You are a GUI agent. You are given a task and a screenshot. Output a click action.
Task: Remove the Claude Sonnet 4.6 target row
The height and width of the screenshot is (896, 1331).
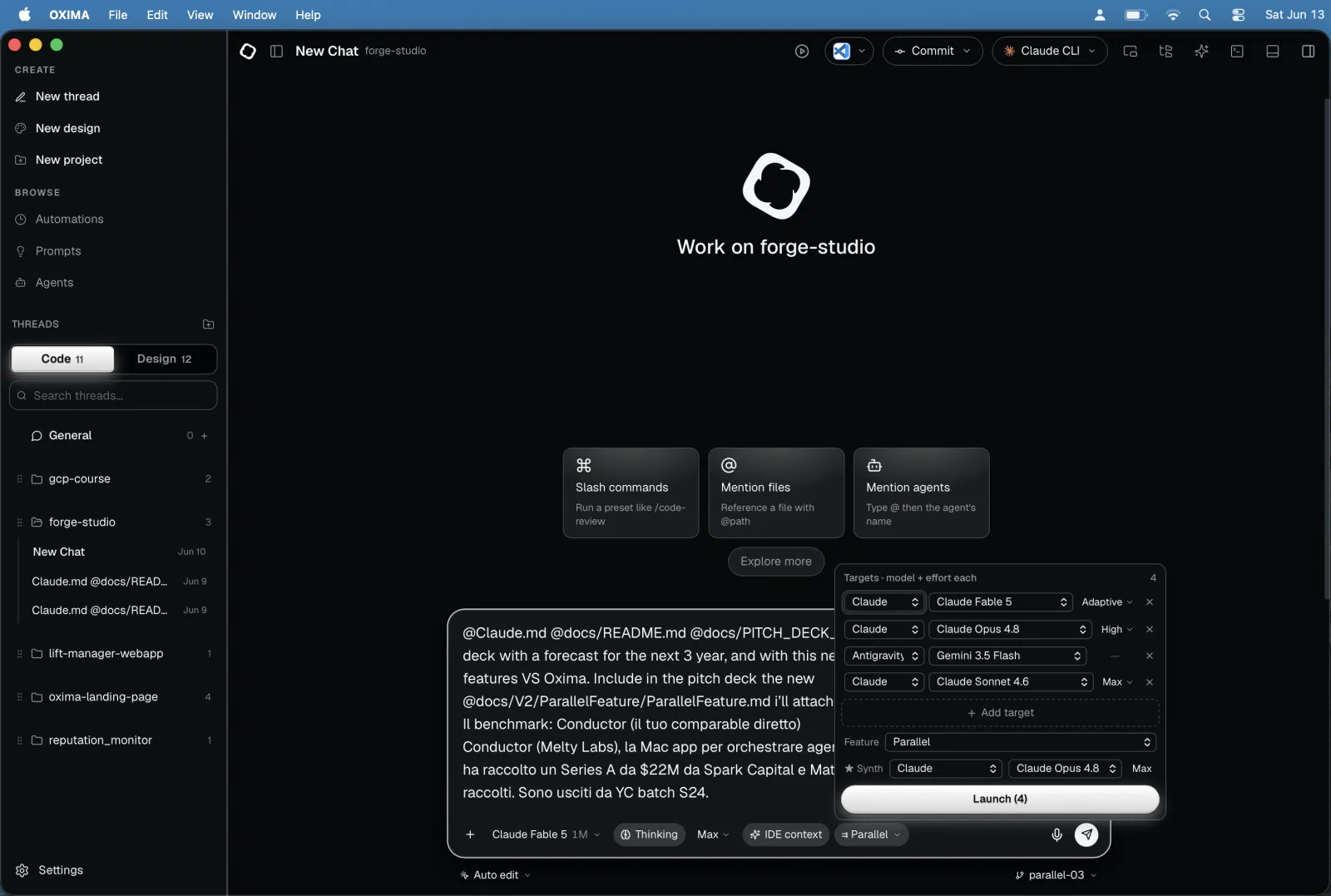coord(1150,682)
